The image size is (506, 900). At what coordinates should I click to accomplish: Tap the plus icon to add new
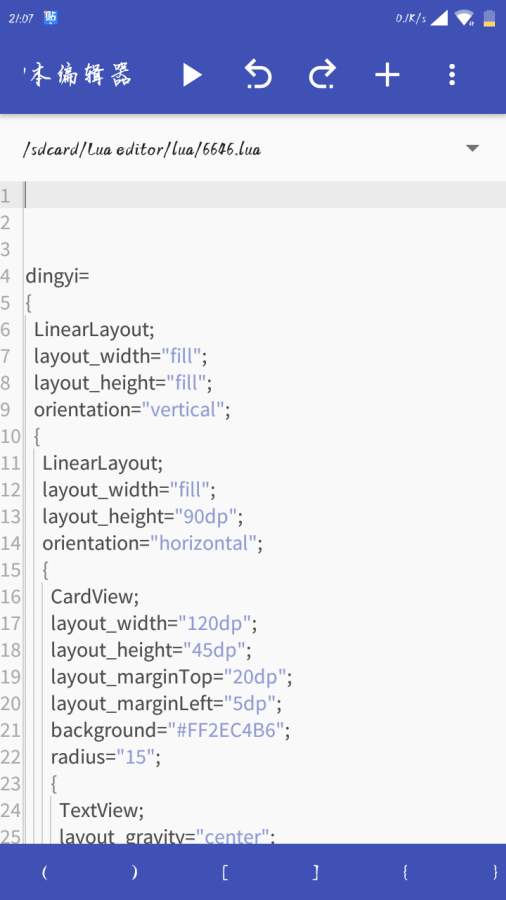pos(387,75)
